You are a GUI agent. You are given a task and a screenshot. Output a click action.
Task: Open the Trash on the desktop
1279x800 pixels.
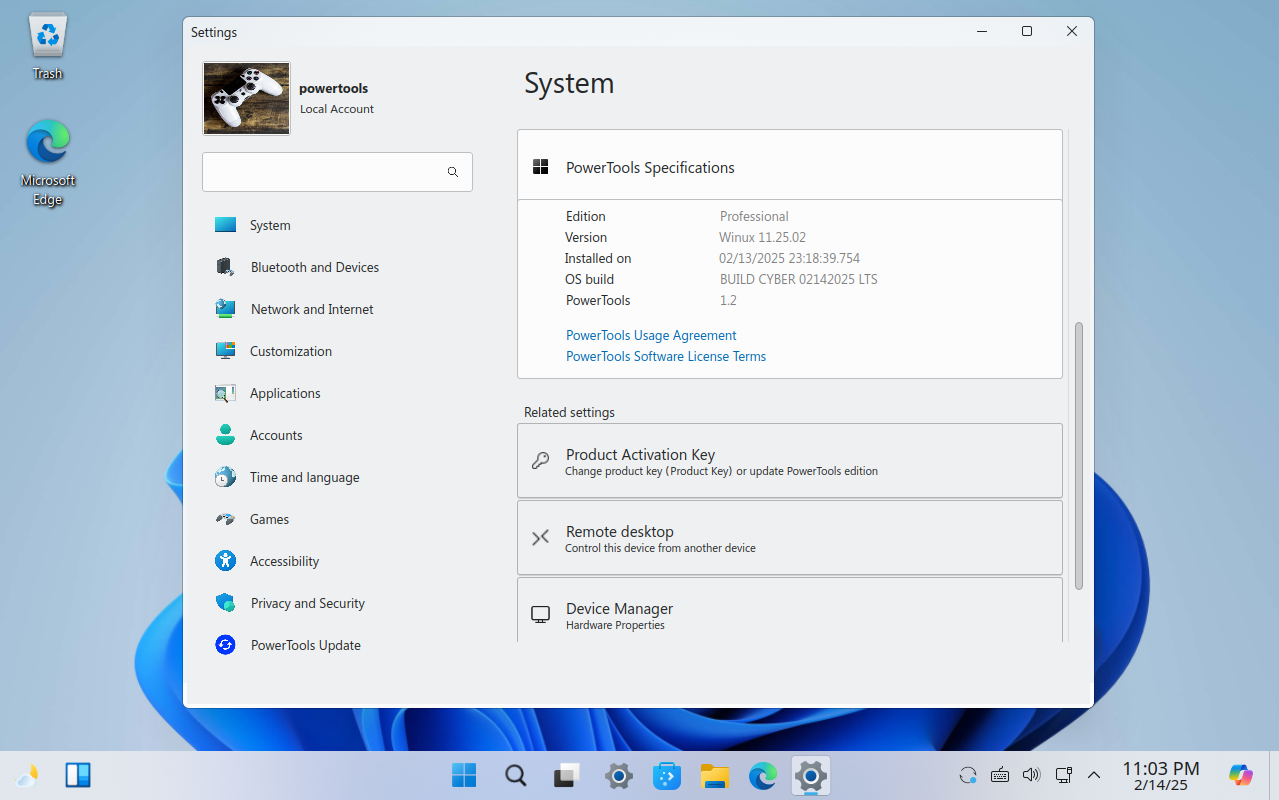tap(47, 46)
